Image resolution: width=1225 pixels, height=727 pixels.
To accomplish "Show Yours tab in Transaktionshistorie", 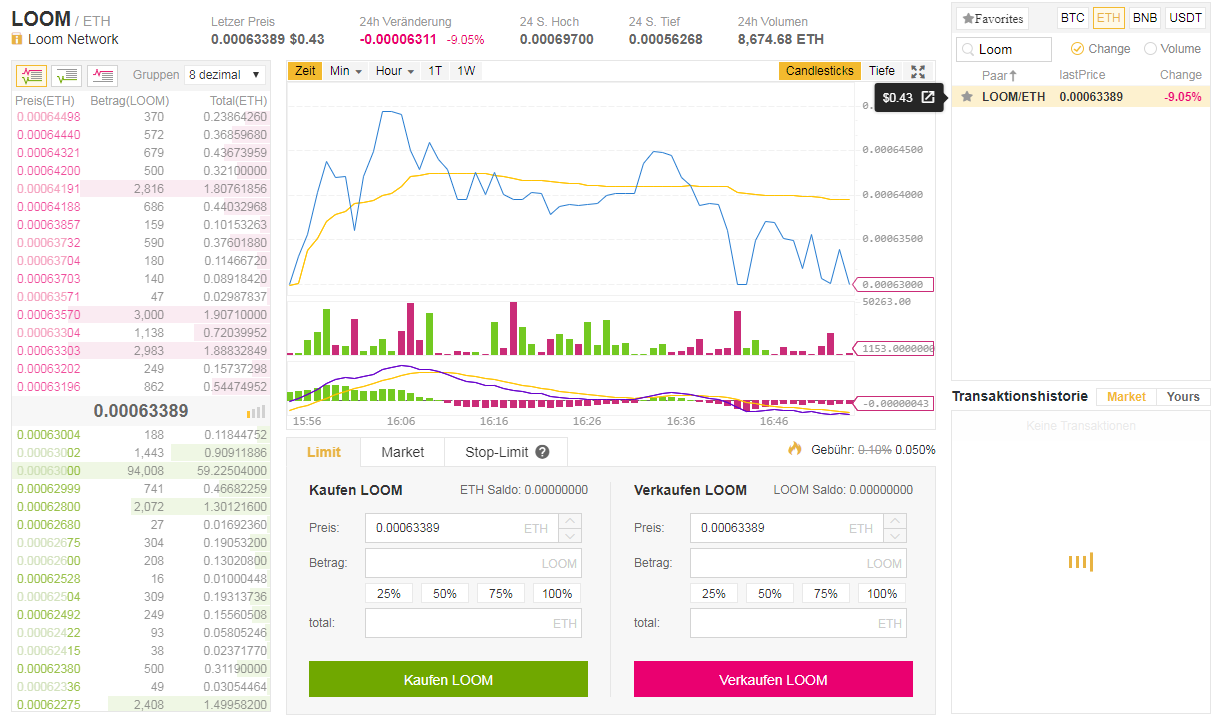I will coord(1183,397).
